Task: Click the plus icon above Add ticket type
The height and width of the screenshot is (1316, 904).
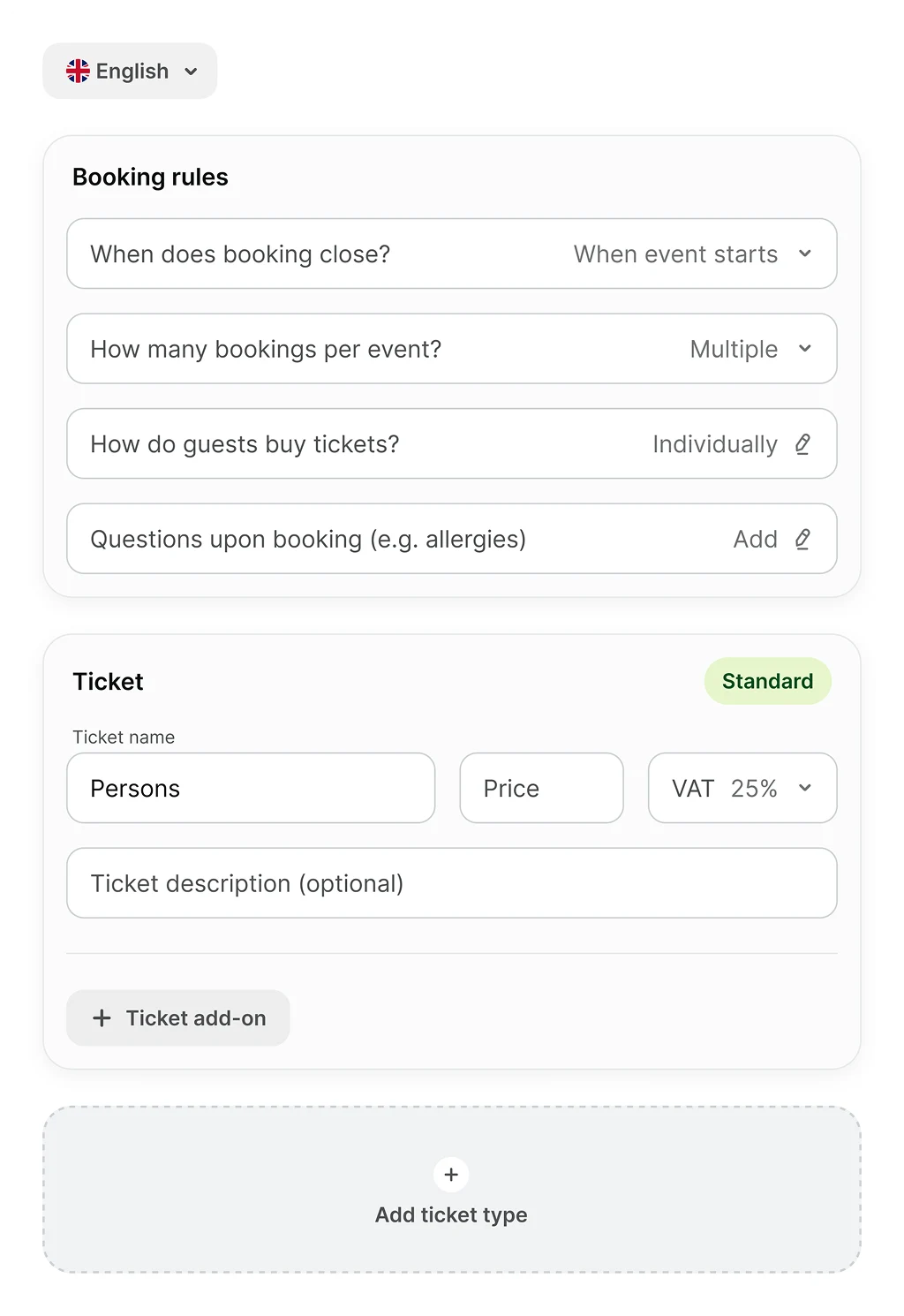Action: point(451,1175)
